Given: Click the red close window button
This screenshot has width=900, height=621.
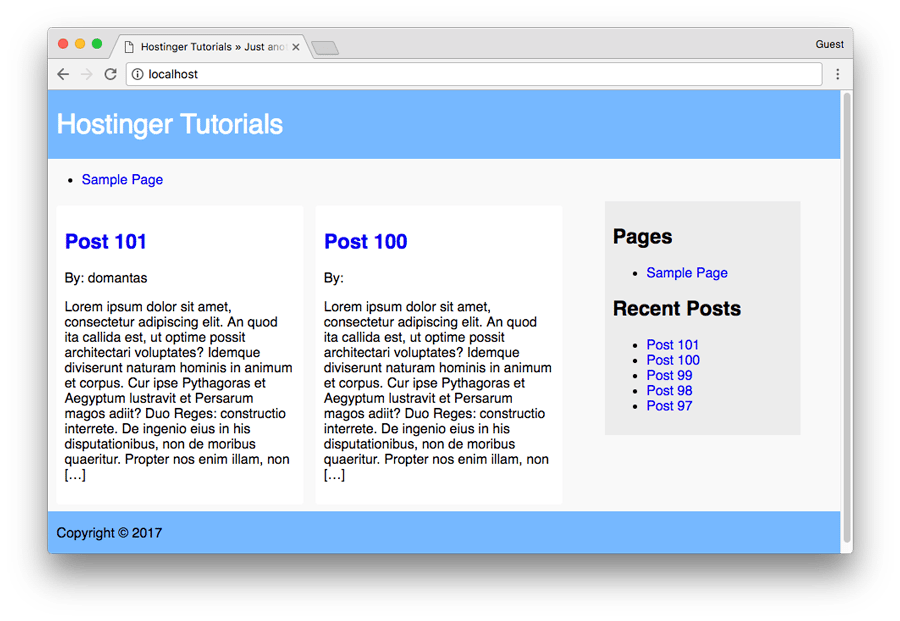Looking at the screenshot, I should (64, 44).
